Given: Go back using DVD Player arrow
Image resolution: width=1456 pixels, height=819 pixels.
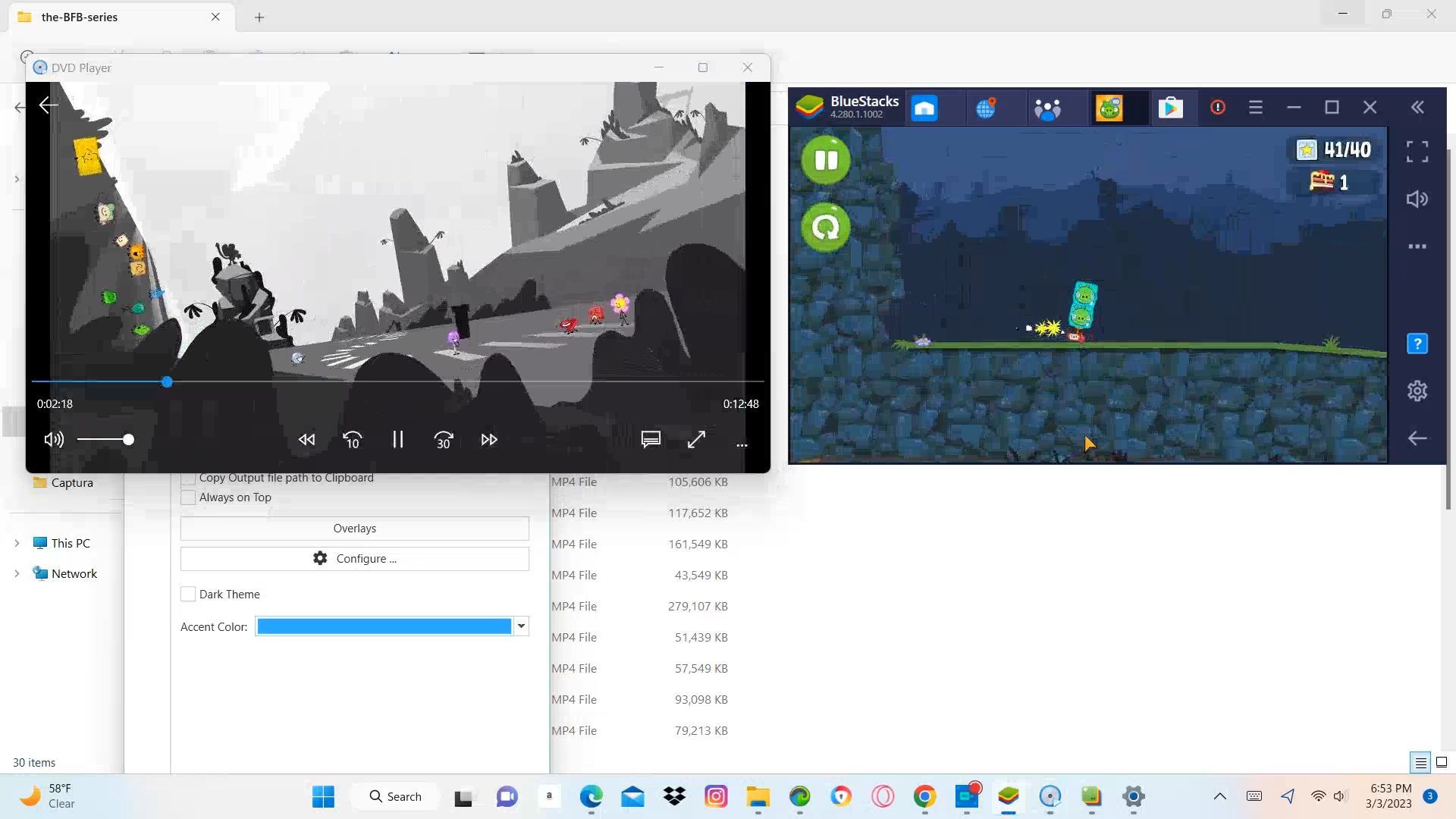Looking at the screenshot, I should click(48, 105).
